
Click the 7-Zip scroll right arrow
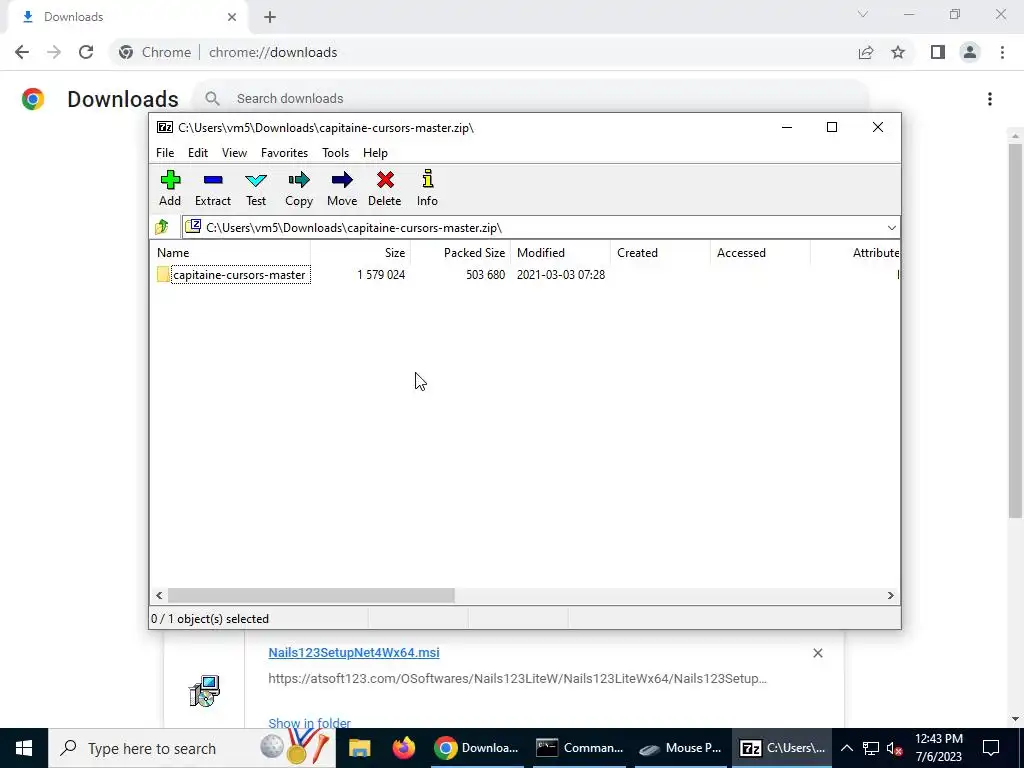click(x=891, y=596)
